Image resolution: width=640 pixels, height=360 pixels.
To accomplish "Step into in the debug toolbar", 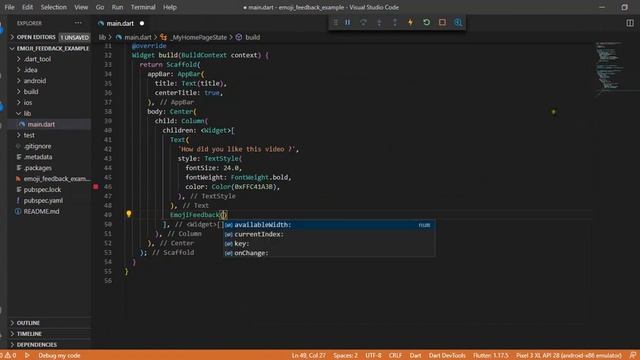I will (x=379, y=22).
